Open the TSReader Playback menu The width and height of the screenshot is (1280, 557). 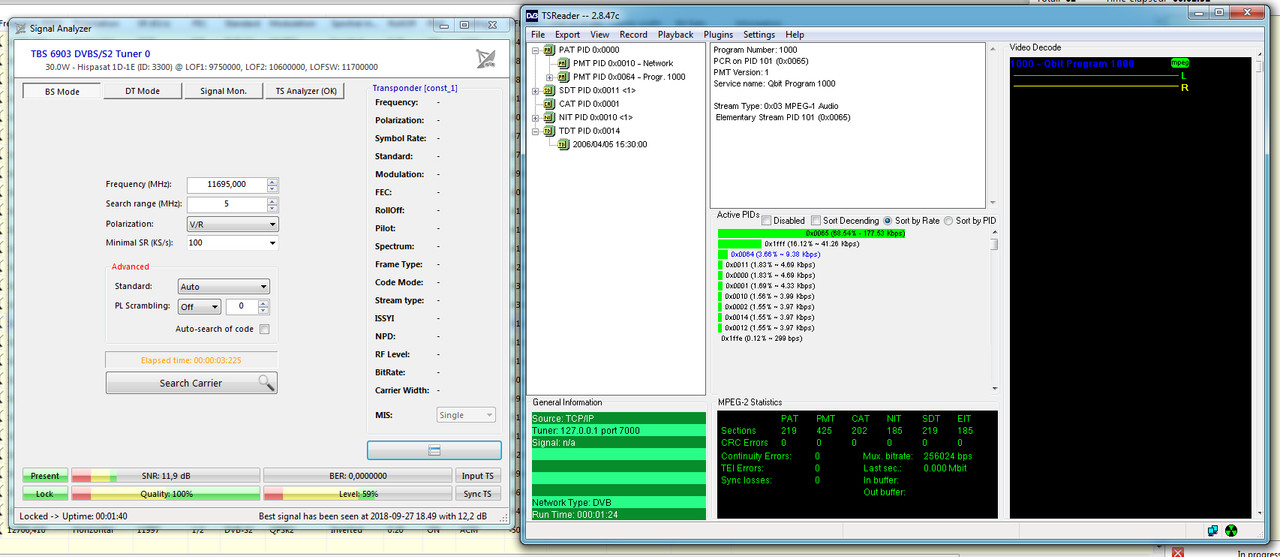click(x=676, y=34)
